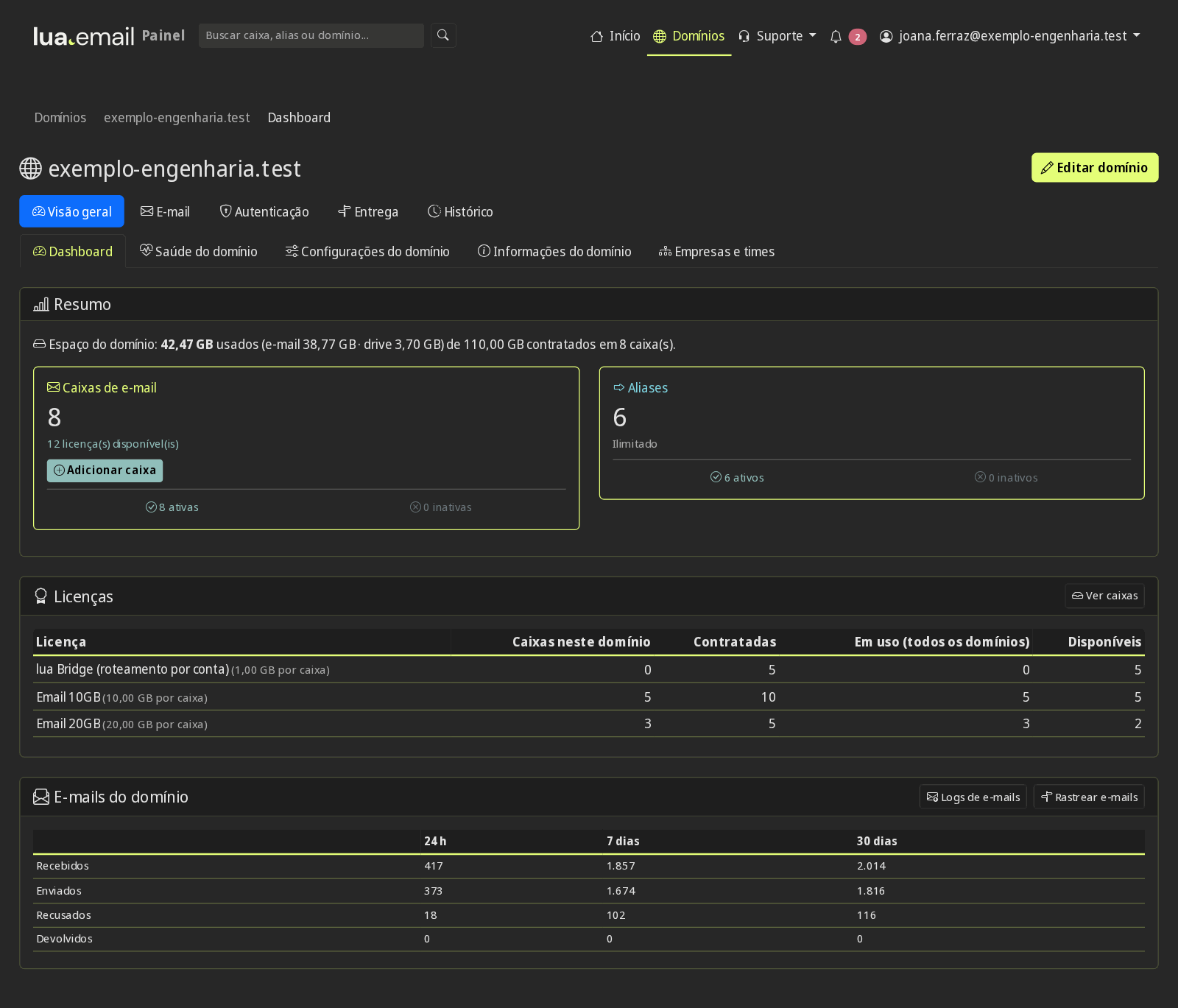Select the Dashboard sub-tab
Image resolution: width=1178 pixels, height=1008 pixels.
[x=73, y=252]
